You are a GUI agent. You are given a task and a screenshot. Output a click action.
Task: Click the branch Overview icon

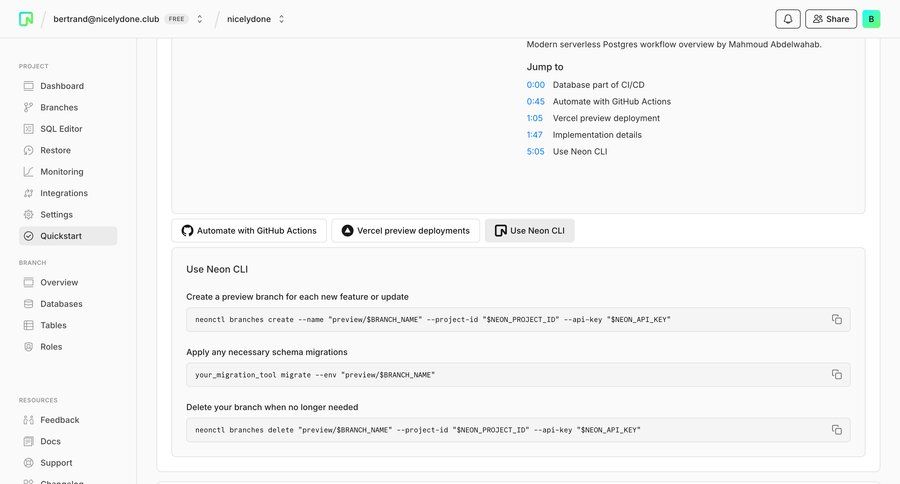click(28, 282)
